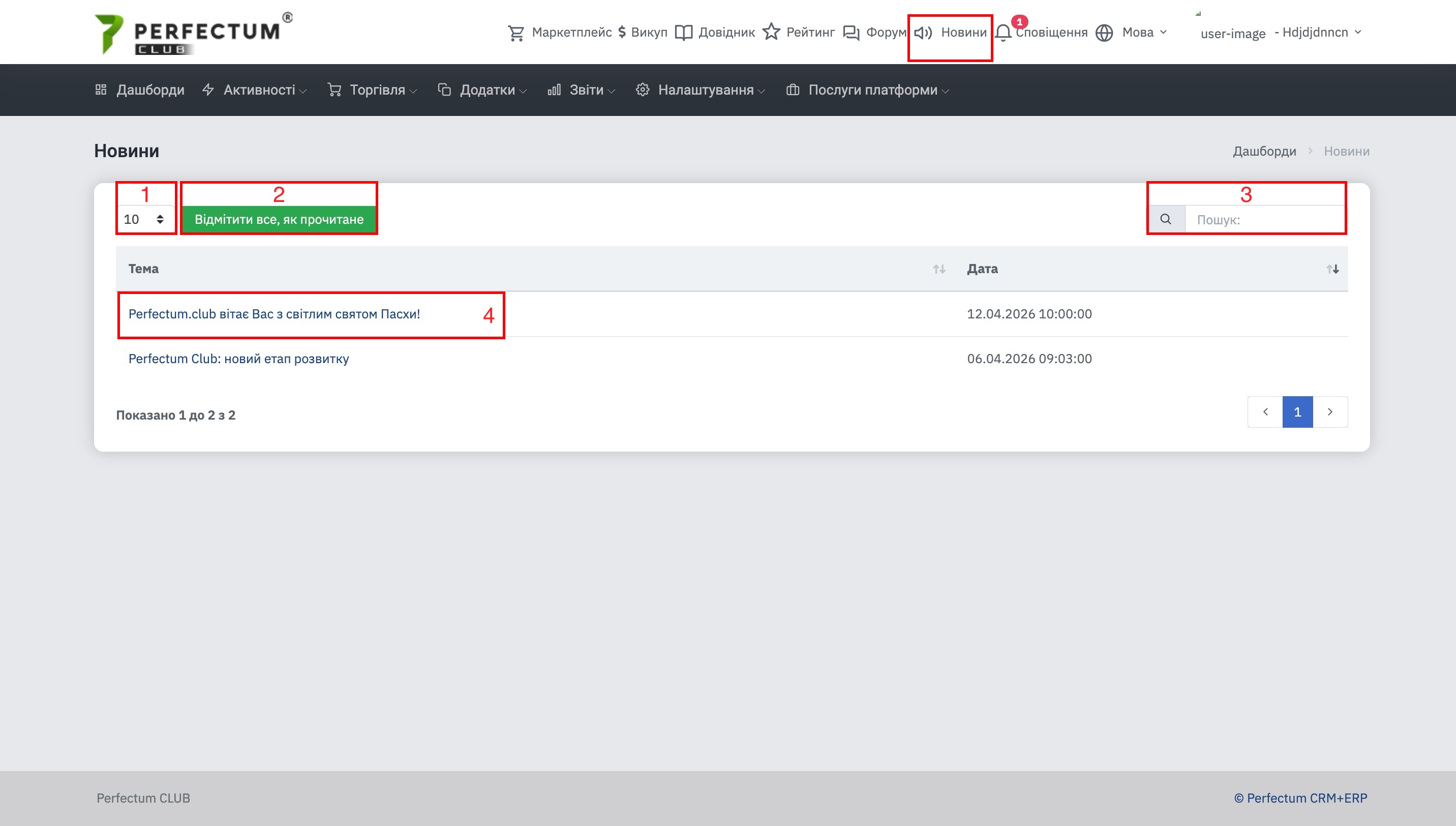Screen dimensions: 1456x826
Task: Click the magnifier search icon
Action: (x=1166, y=220)
